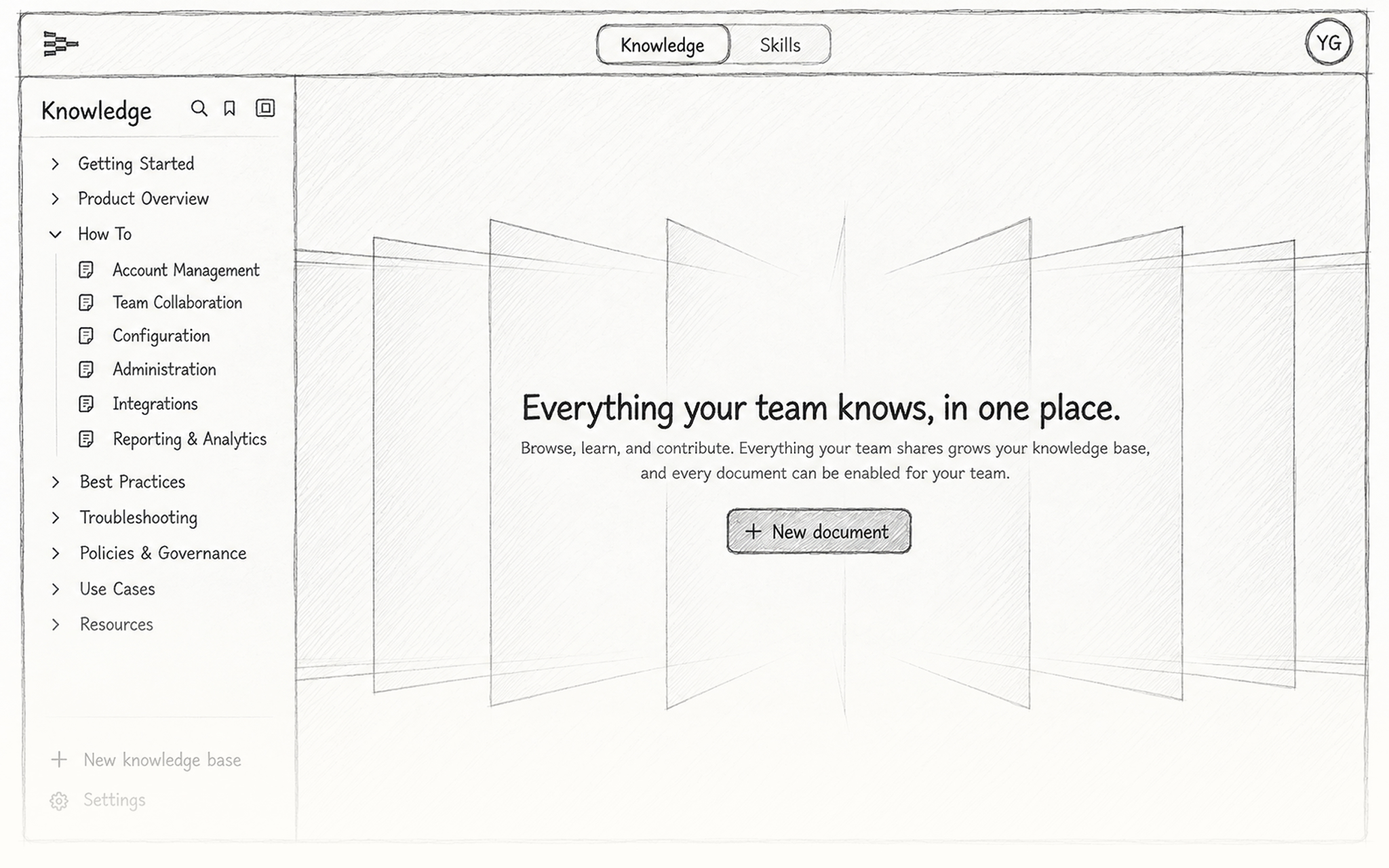Screen dimensions: 1389x868
Task: Click the Use Cases section label
Action: click(117, 589)
